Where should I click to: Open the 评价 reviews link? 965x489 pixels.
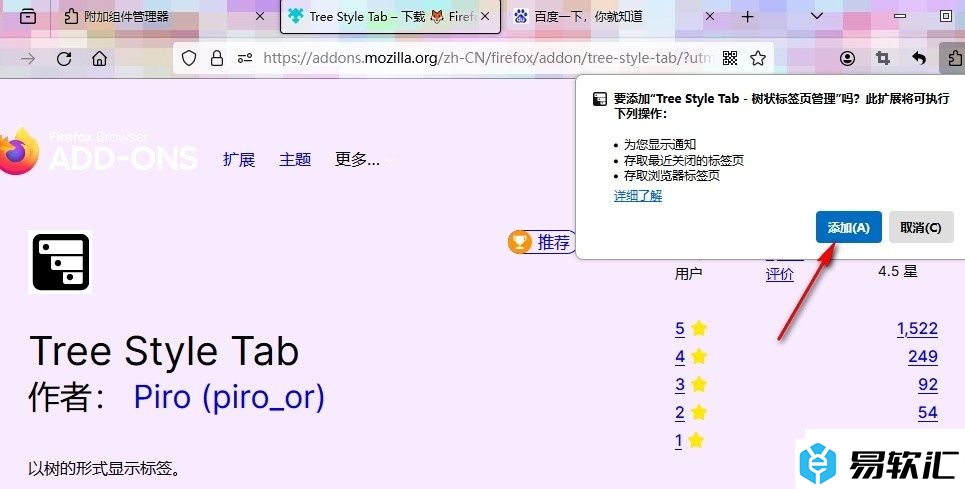pyautogui.click(x=780, y=274)
